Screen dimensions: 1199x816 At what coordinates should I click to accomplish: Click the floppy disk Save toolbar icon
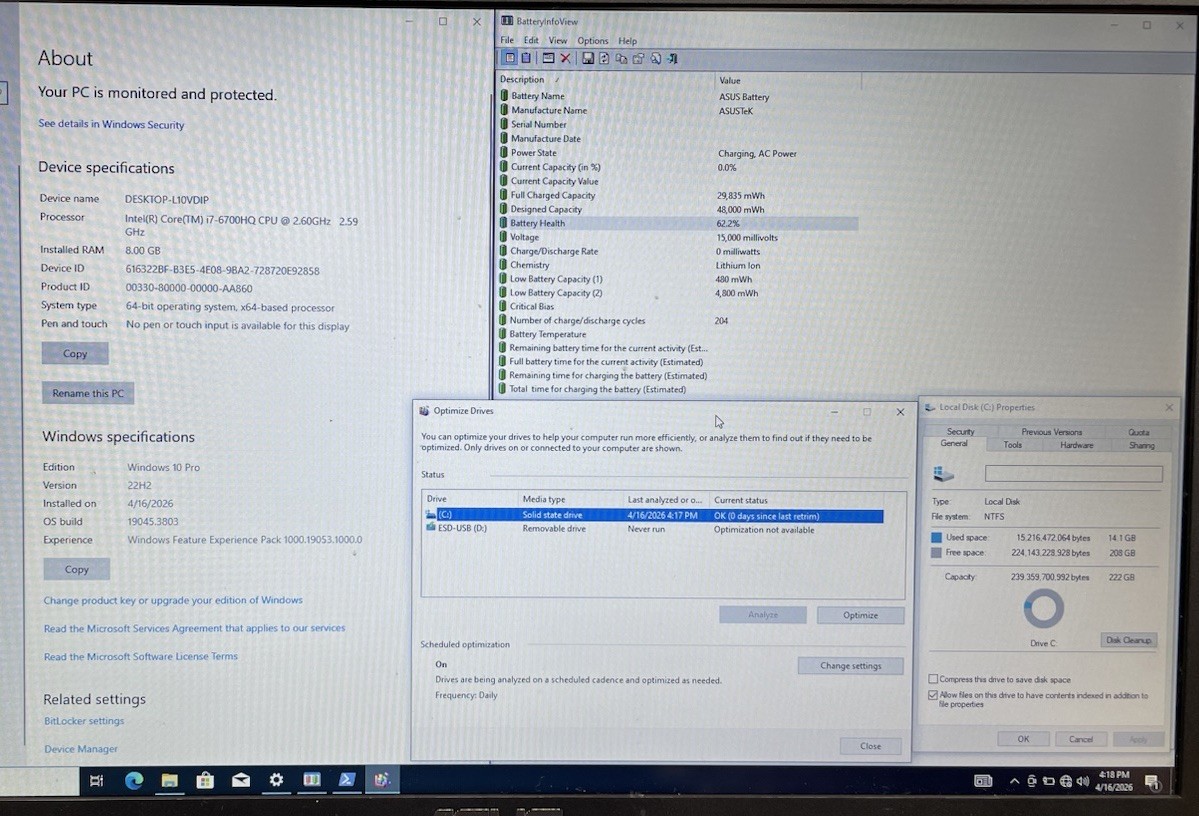tap(587, 58)
